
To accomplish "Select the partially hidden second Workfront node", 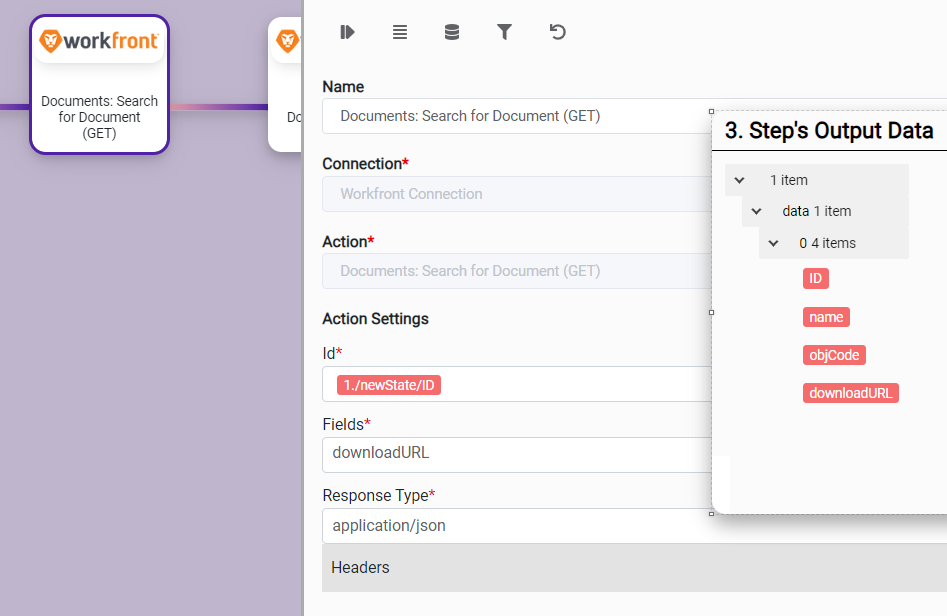I will [286, 85].
